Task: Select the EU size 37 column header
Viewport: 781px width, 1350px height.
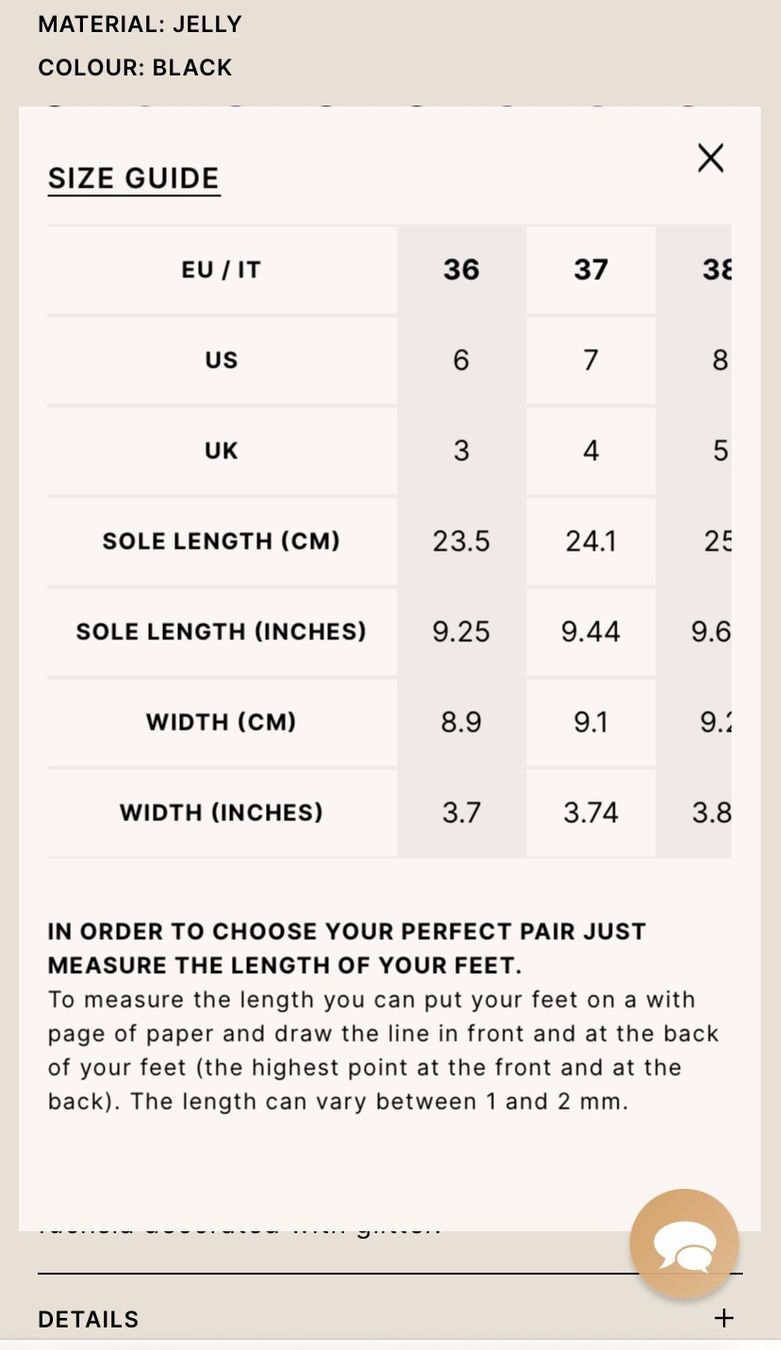Action: tap(590, 269)
